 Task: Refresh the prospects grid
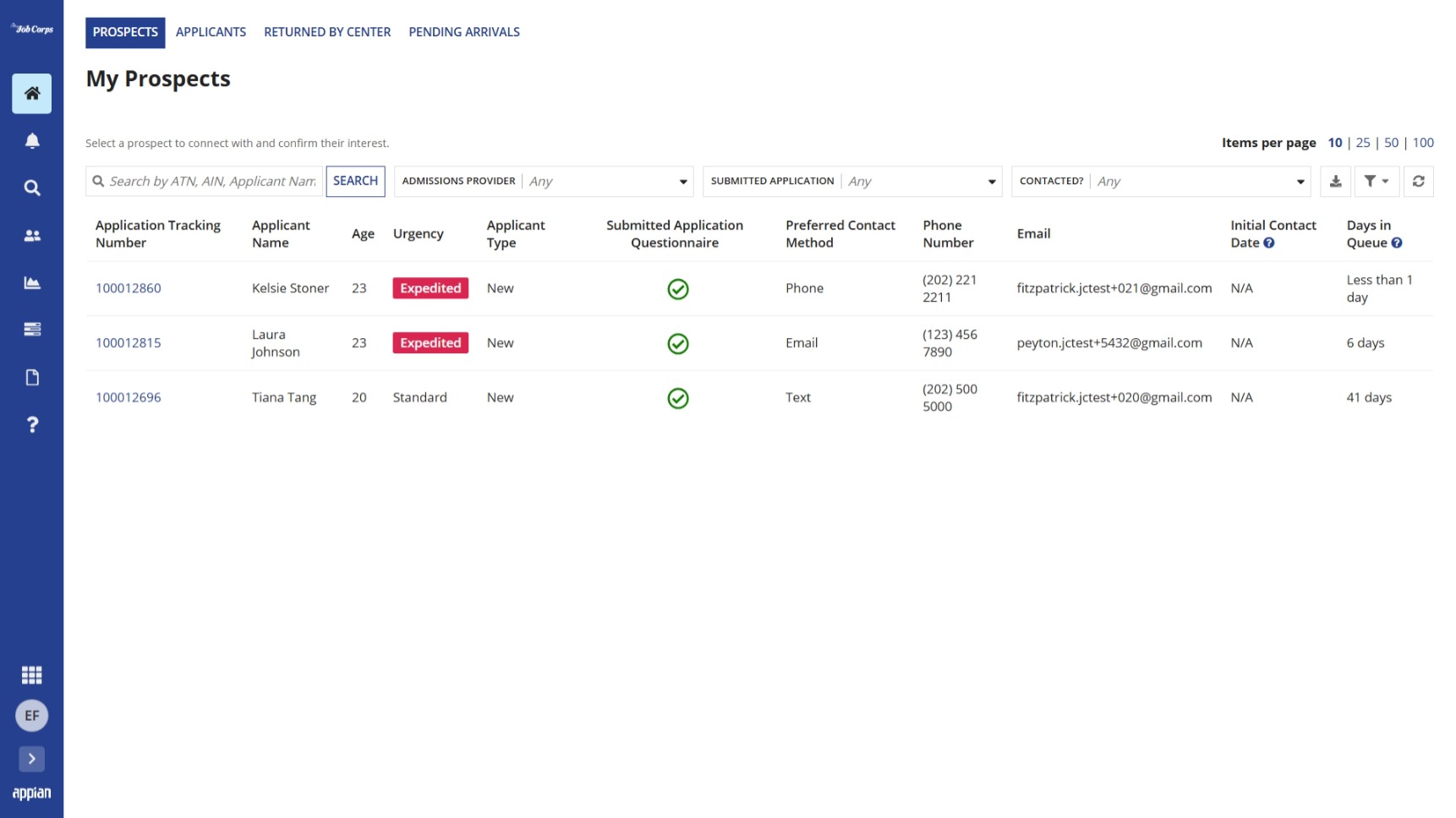pyautogui.click(x=1419, y=182)
